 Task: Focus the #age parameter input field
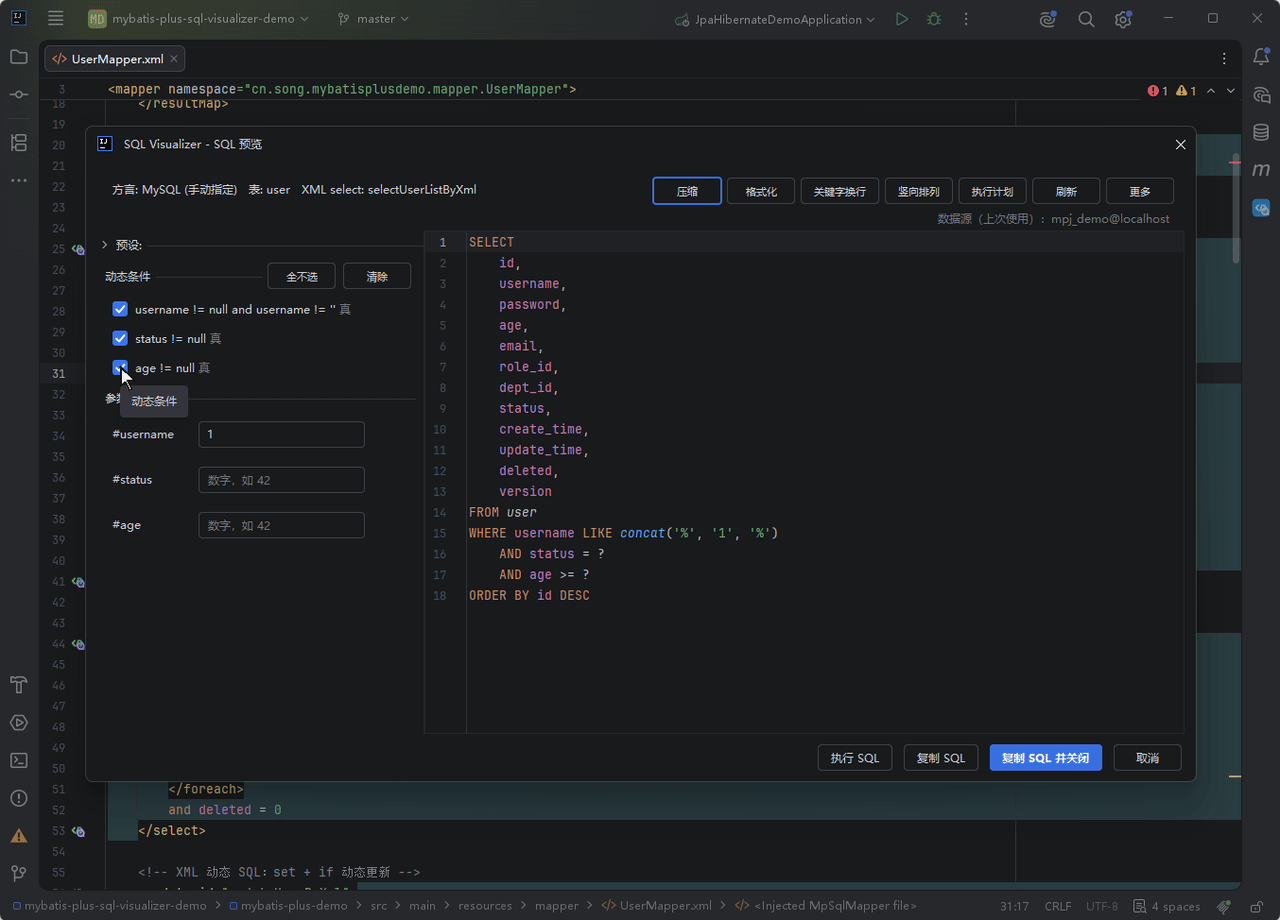pyautogui.click(x=281, y=525)
